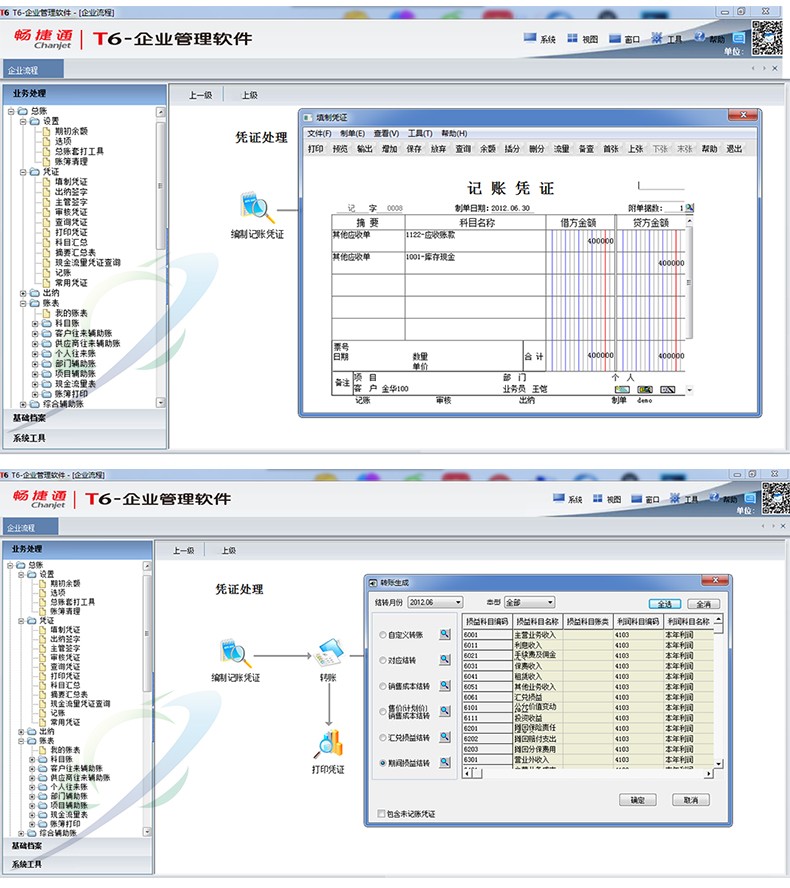Open the 类型 全部 dropdown
790x888 pixels.
(529, 602)
